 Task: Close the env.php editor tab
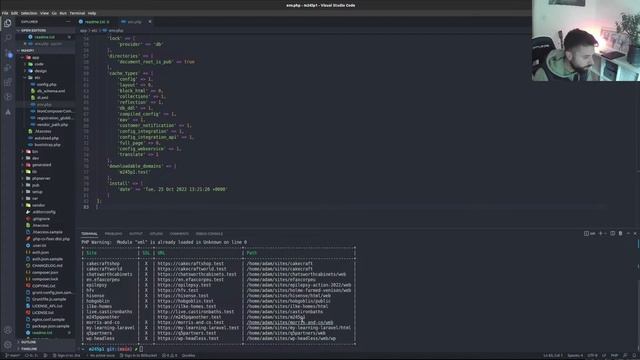click(150, 22)
